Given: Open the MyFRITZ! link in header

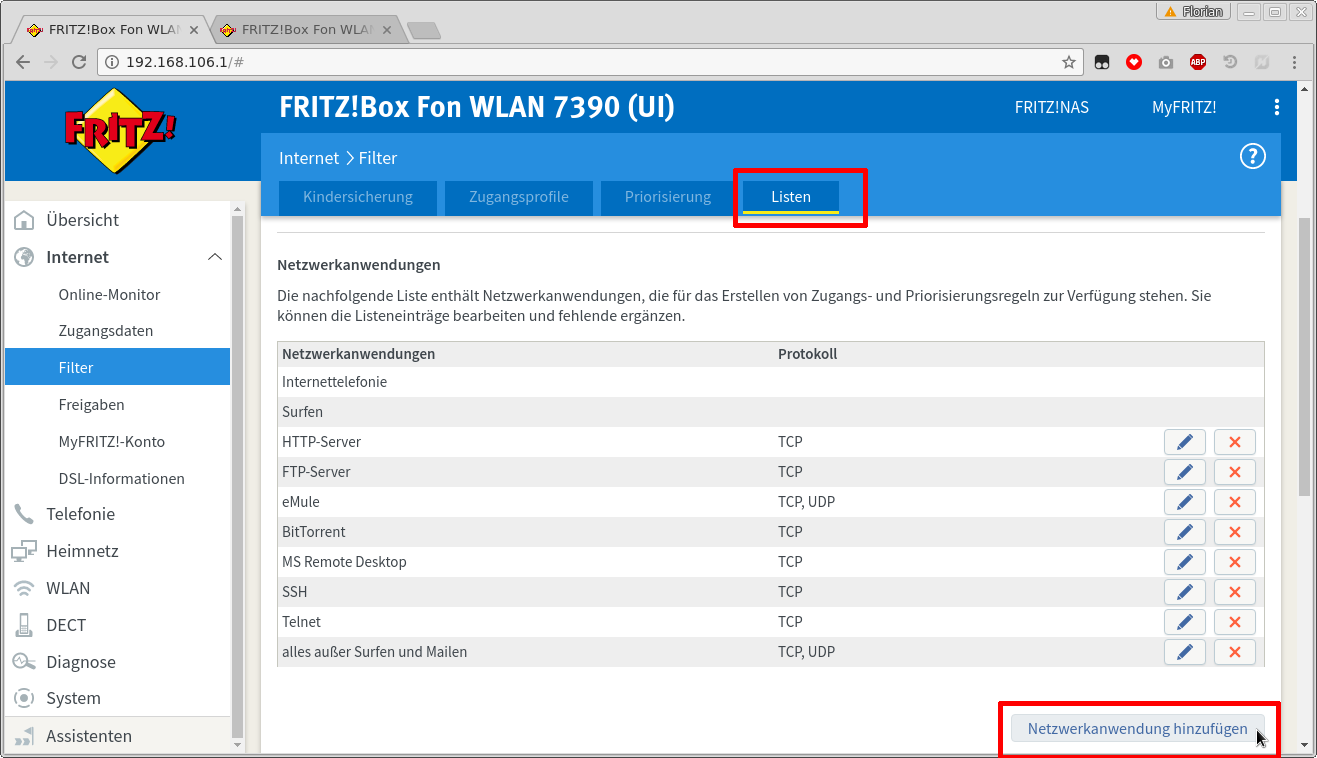Looking at the screenshot, I should (x=1183, y=108).
